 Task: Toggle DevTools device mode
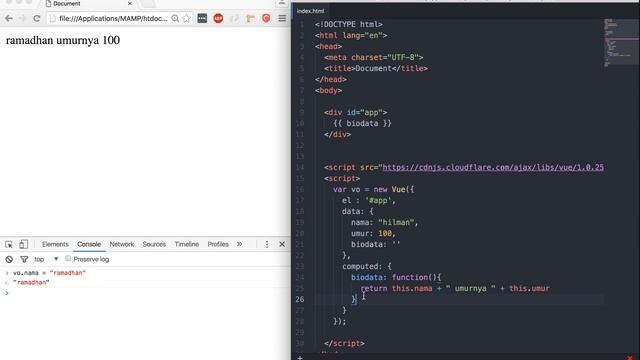pyautogui.click(x=24, y=244)
